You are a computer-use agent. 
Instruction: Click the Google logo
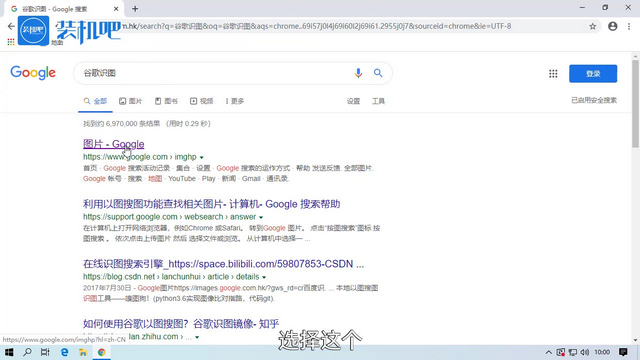[33, 73]
